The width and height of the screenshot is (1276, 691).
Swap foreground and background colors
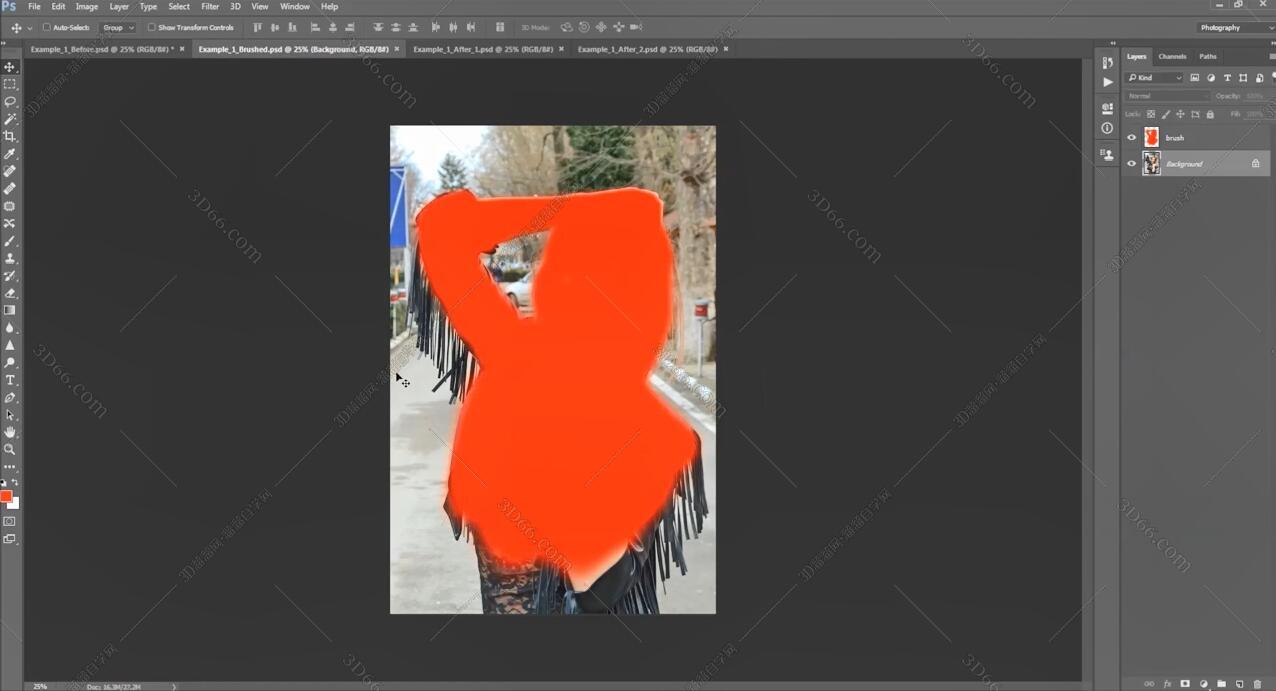click(15, 483)
